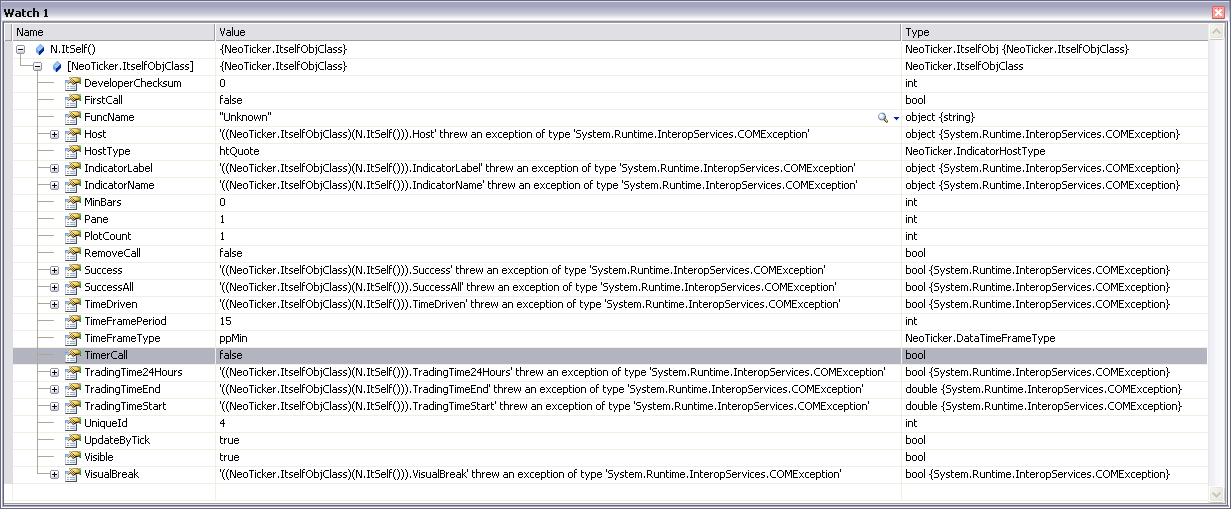
Task: Open the visualizer dropdown arrow beside FuncName value
Action: (x=896, y=118)
